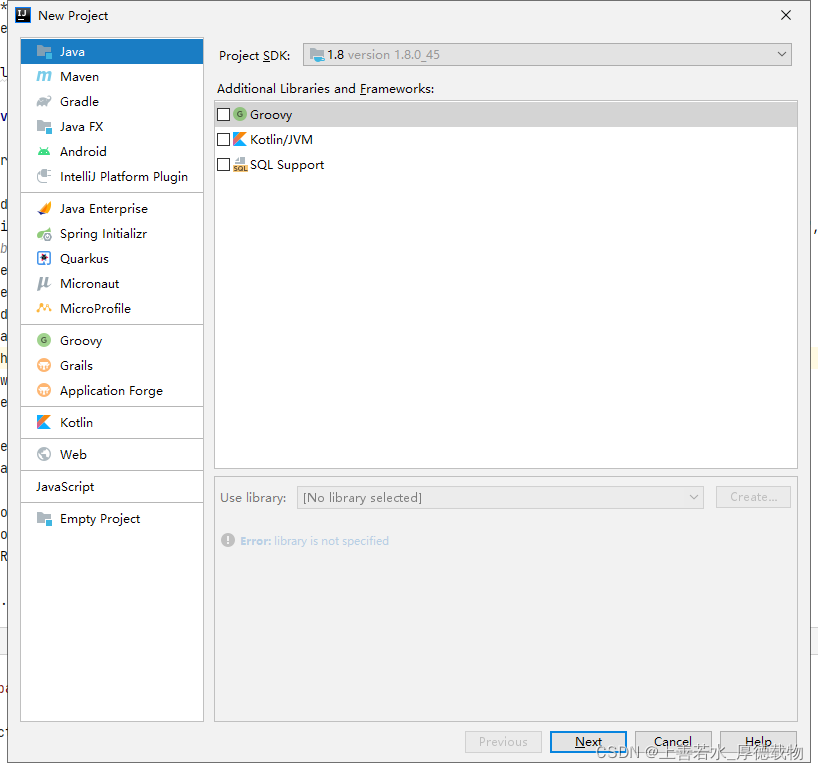
Task: Close the New Project dialog
Action: point(786,15)
